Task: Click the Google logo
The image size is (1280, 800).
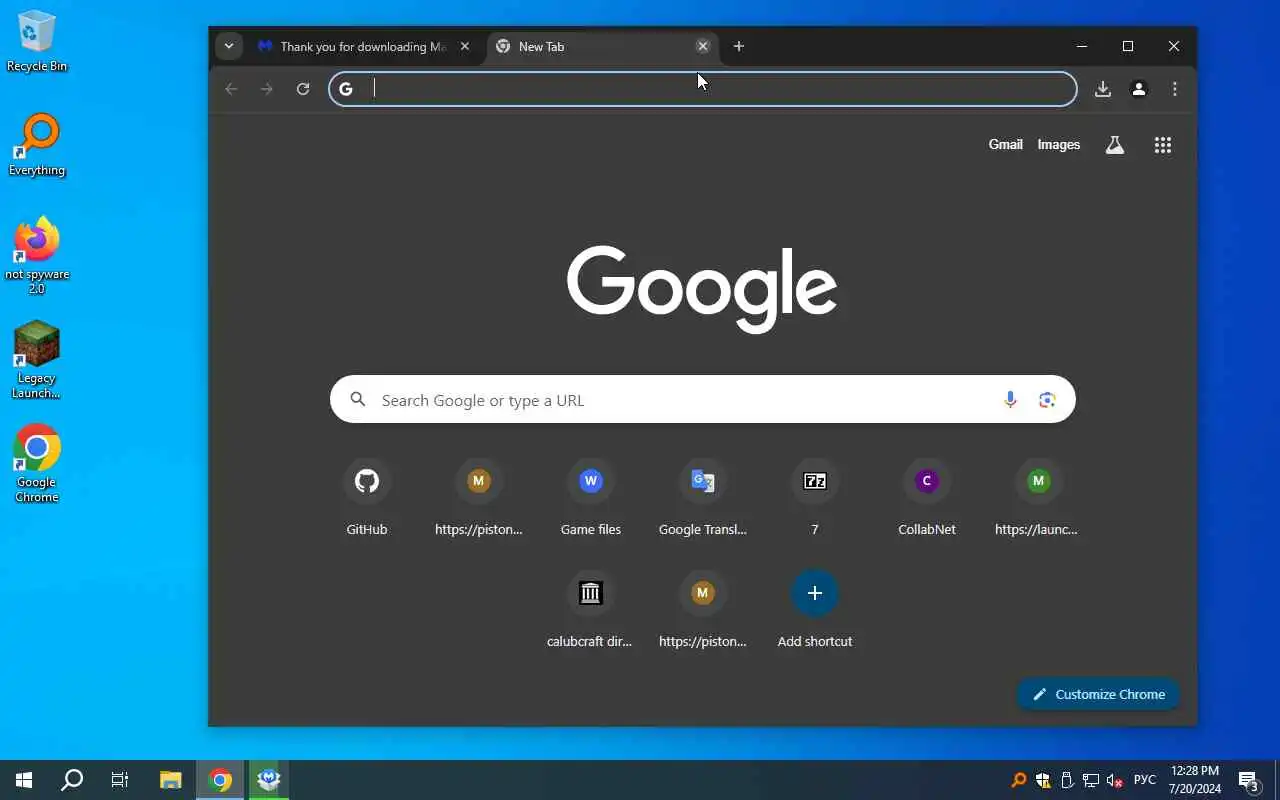Action: [702, 288]
